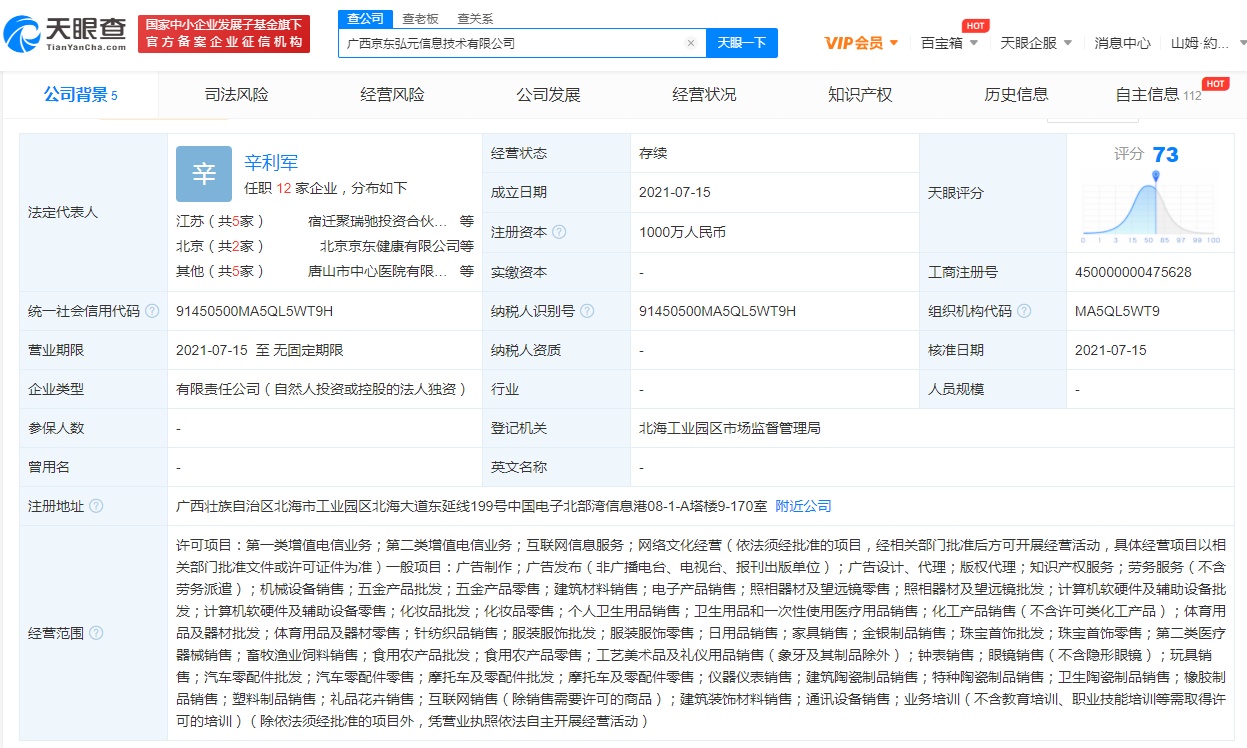
Task: Open the 经营状况 tab
Action: (705, 95)
